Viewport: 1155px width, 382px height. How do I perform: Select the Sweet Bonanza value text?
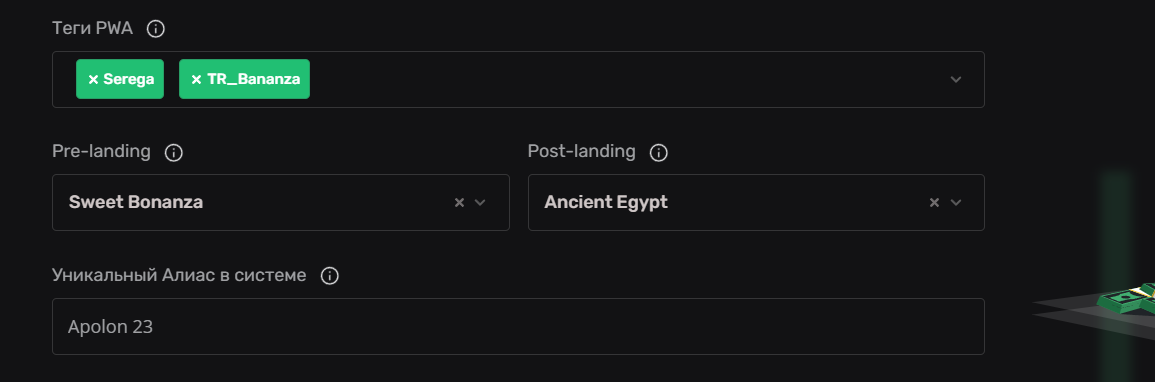point(136,202)
